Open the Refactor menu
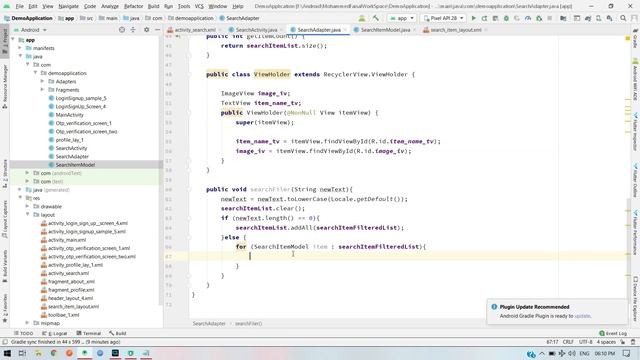The image size is (640, 360). 133,7
